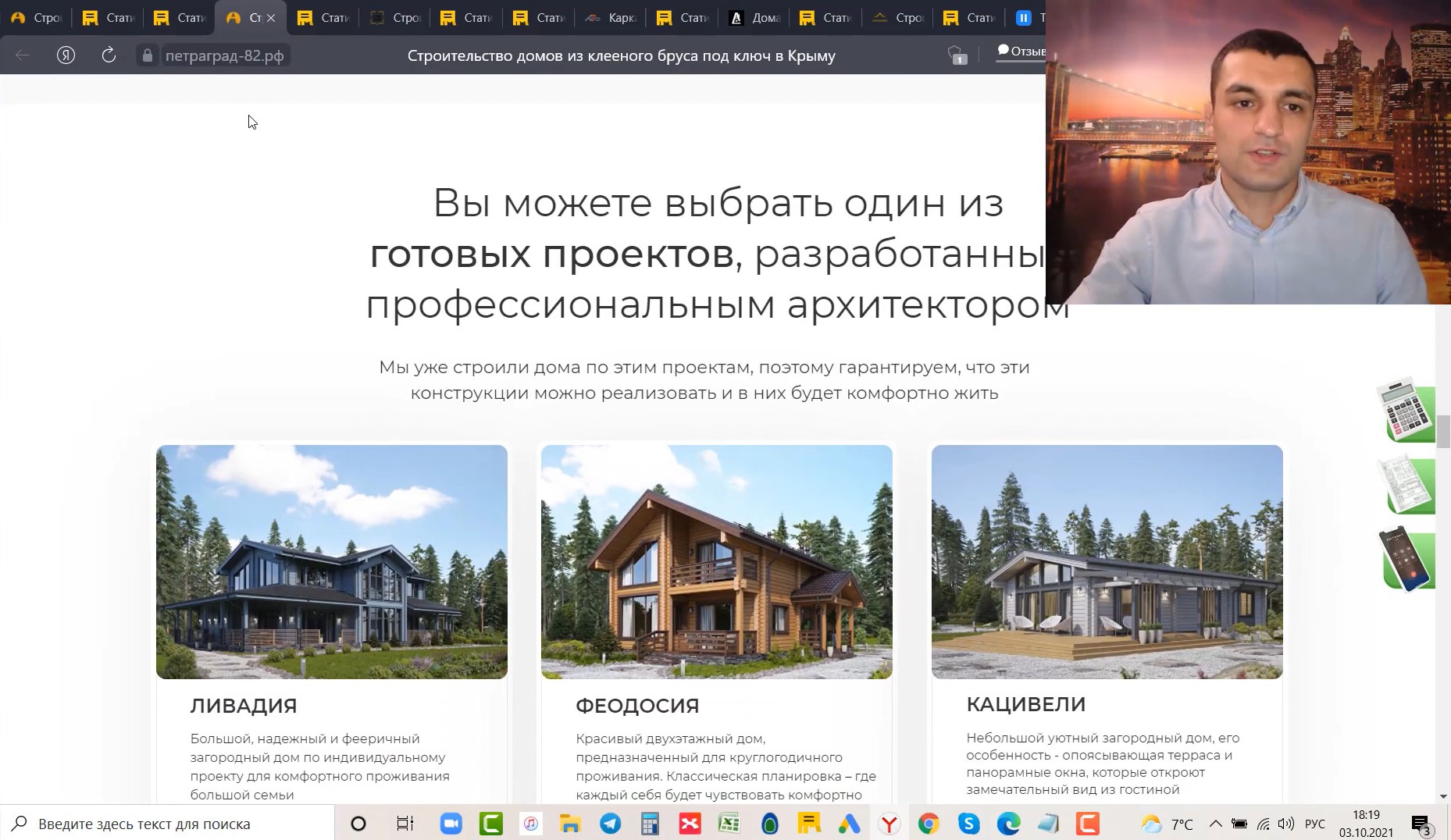
Task: Click the КАЦИВЕЛИ house image
Action: pyautogui.click(x=1107, y=562)
